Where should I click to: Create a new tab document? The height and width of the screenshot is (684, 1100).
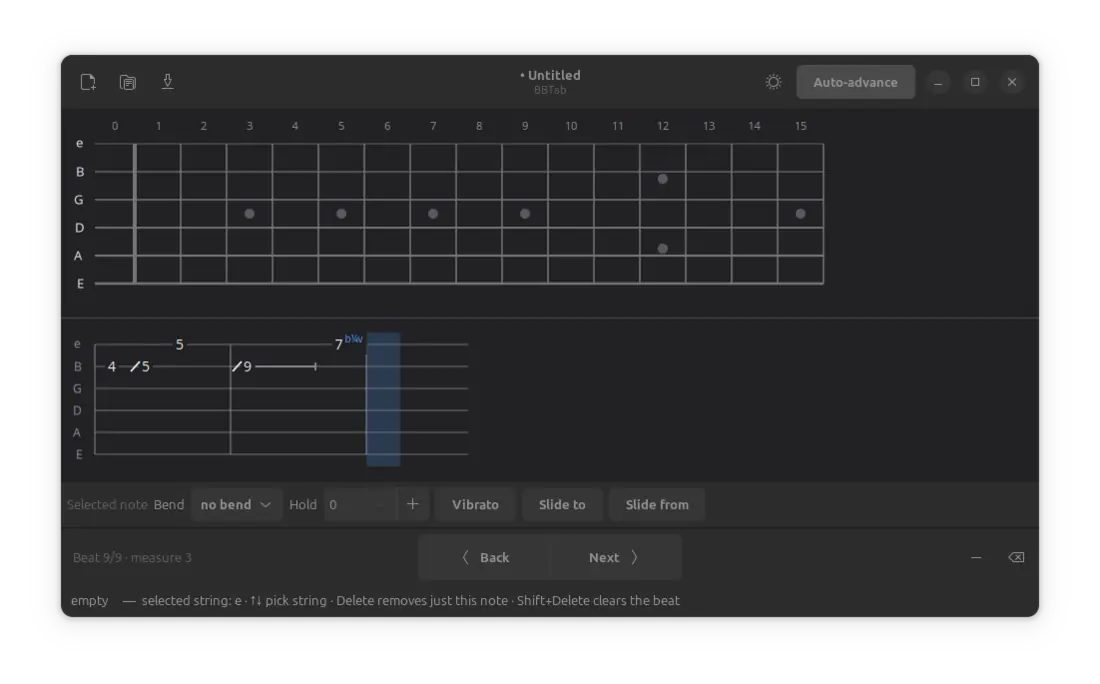click(88, 82)
